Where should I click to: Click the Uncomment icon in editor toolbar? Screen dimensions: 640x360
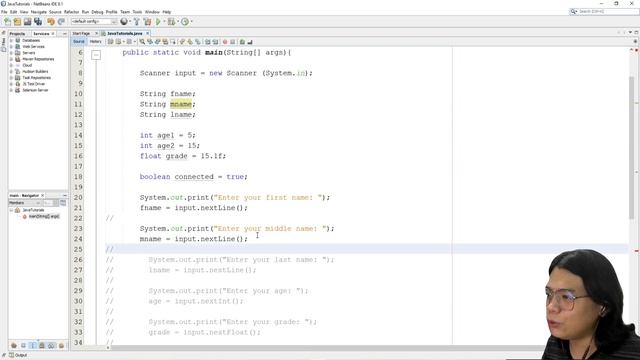click(250, 42)
